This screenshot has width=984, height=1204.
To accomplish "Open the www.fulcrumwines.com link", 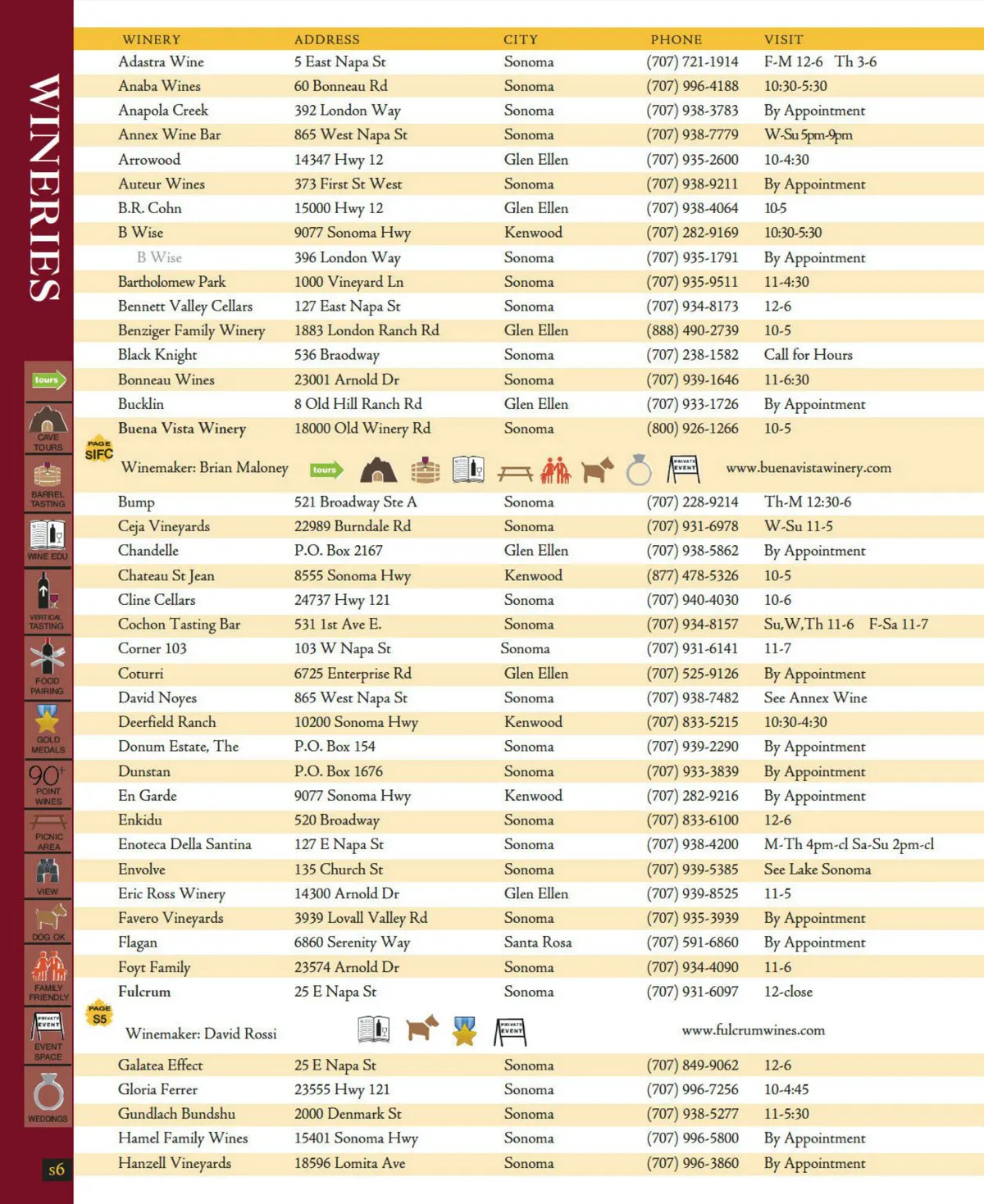I will [x=753, y=1030].
